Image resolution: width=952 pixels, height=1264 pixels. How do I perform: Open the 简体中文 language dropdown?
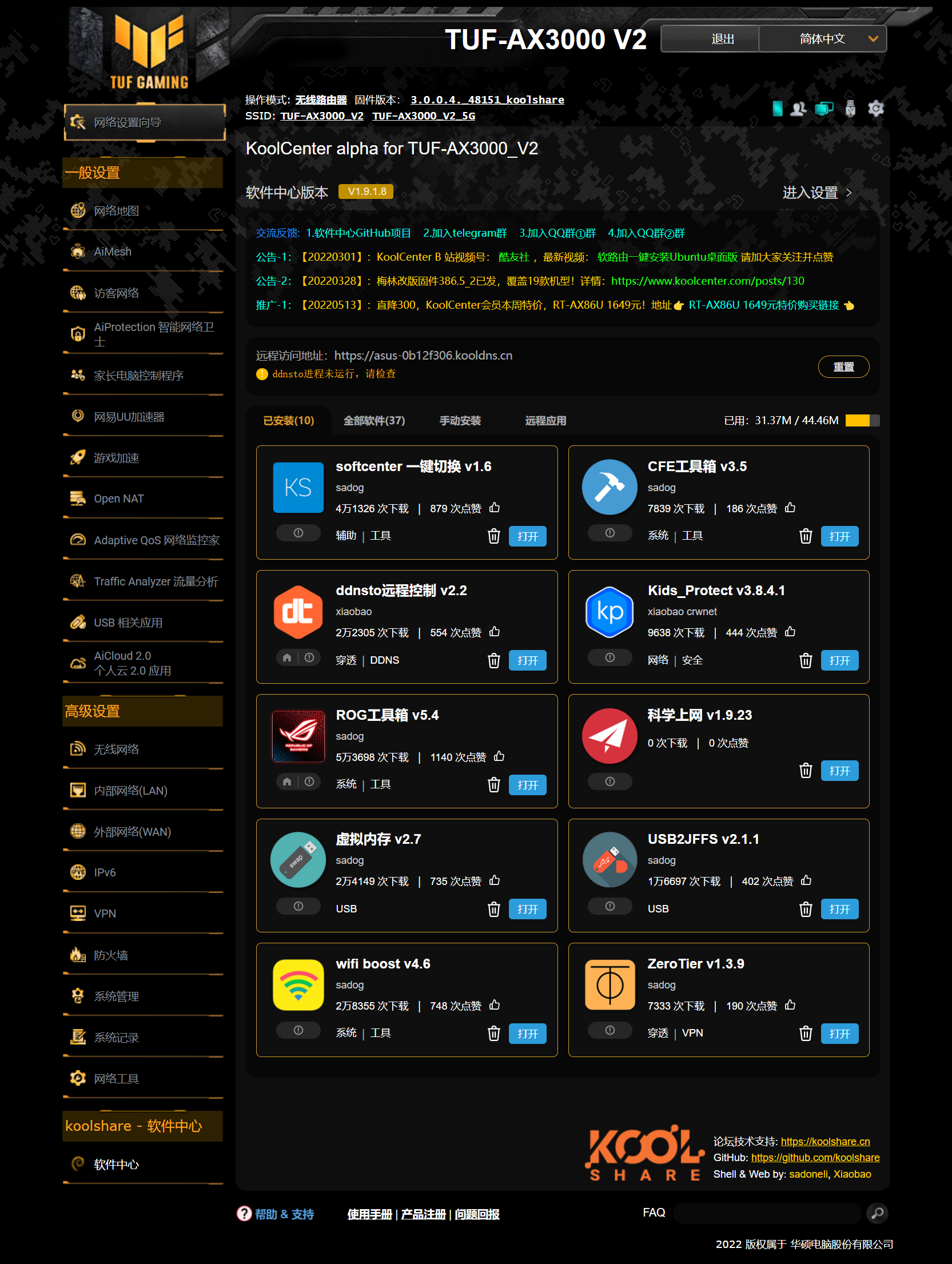coord(822,39)
